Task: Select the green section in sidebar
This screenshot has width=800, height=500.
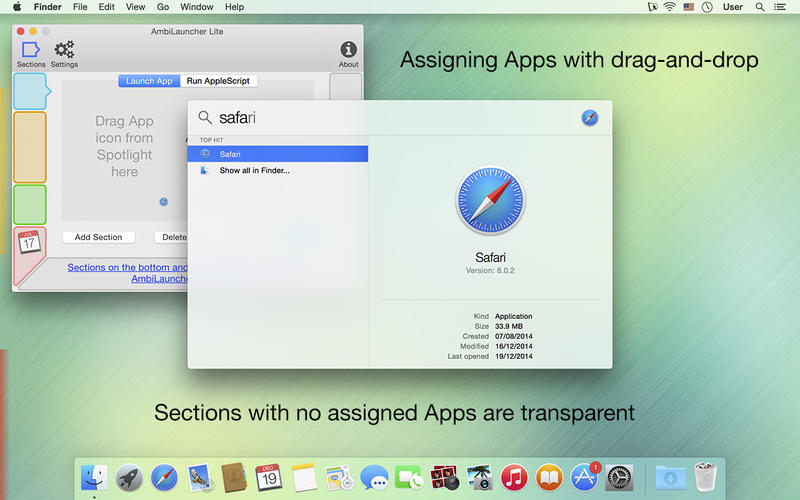Action: (x=30, y=205)
